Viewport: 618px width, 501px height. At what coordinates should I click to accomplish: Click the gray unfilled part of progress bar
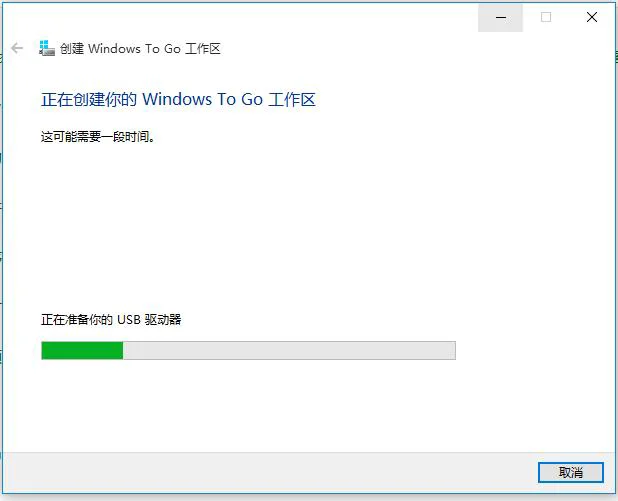[x=289, y=350]
